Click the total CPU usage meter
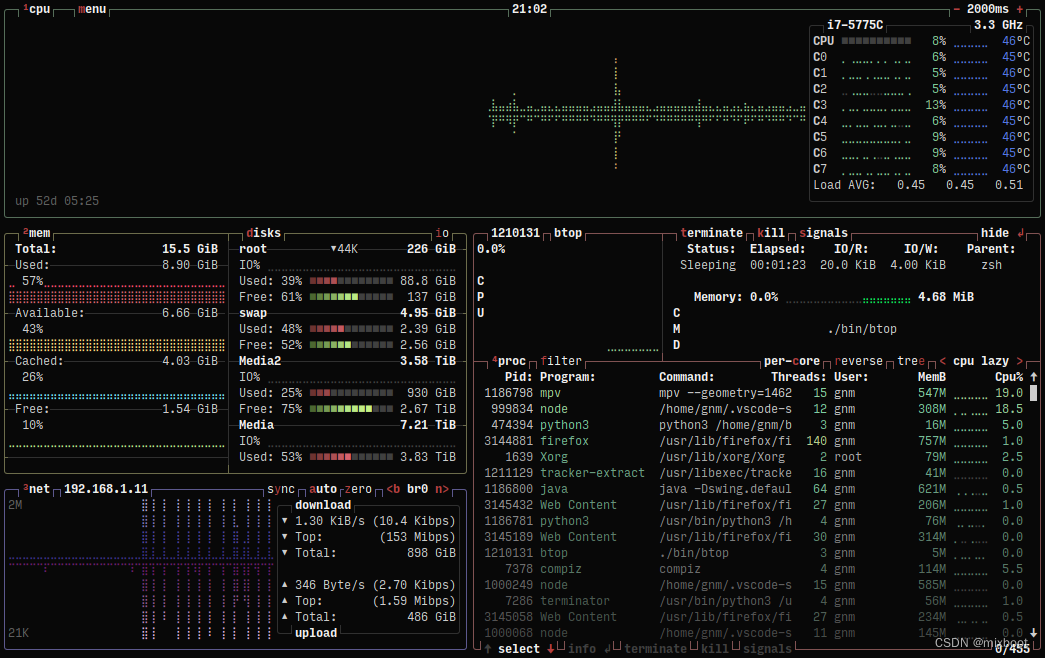 (x=876, y=41)
